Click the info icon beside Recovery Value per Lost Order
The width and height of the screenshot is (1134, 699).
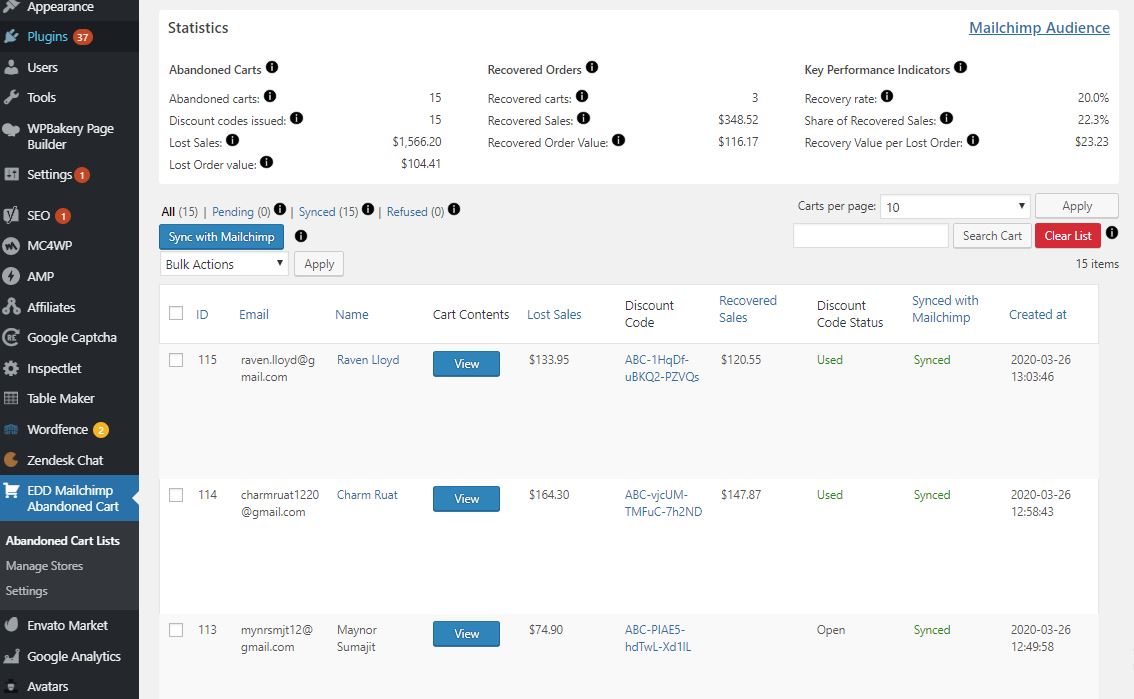click(973, 140)
